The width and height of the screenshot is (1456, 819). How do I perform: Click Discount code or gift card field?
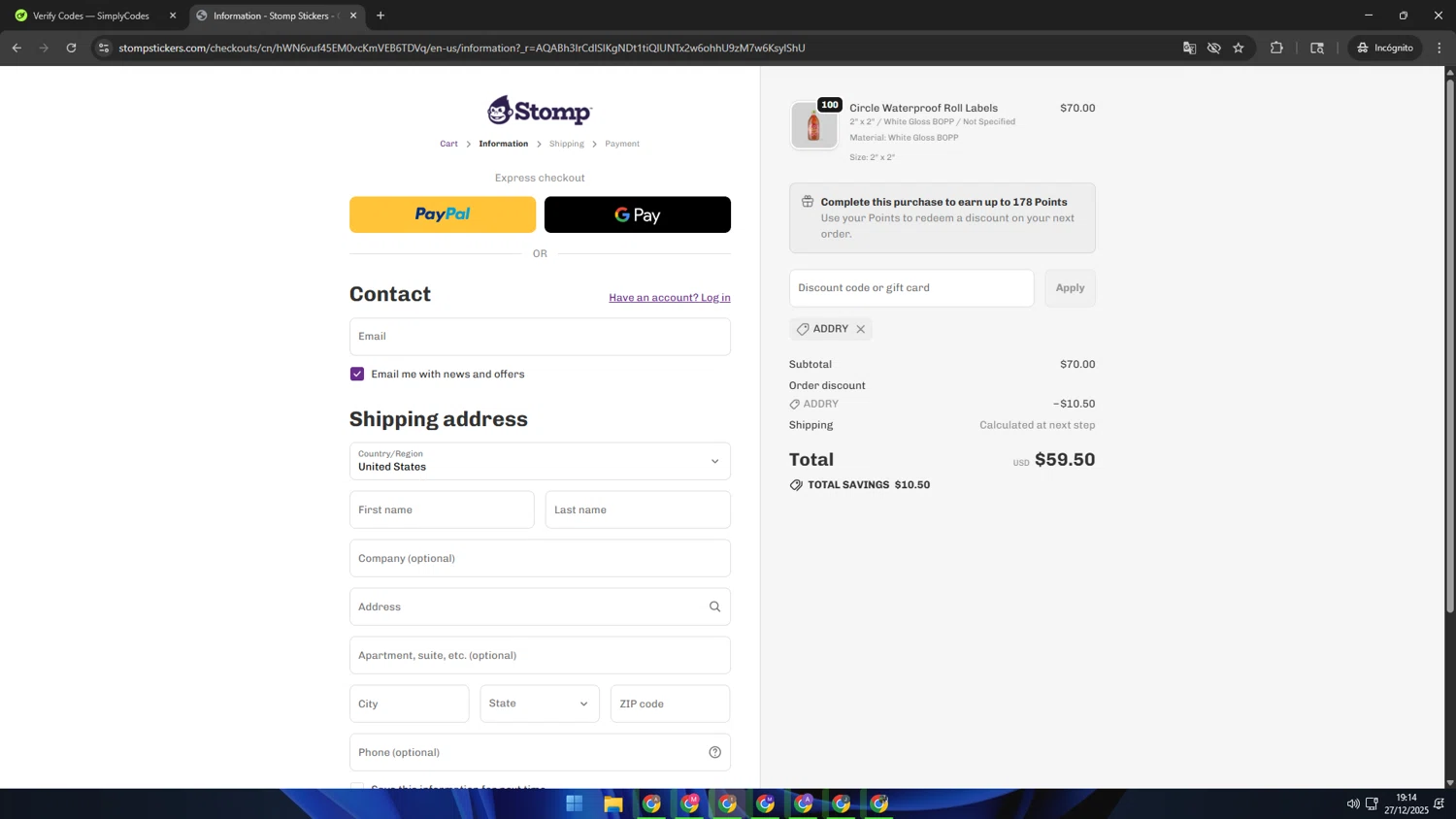pos(911,288)
